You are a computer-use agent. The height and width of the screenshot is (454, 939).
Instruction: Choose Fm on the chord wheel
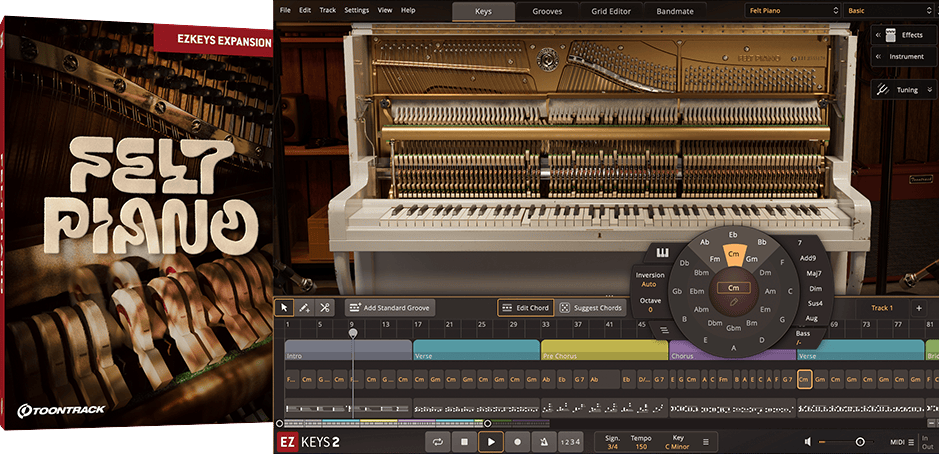coord(714,259)
